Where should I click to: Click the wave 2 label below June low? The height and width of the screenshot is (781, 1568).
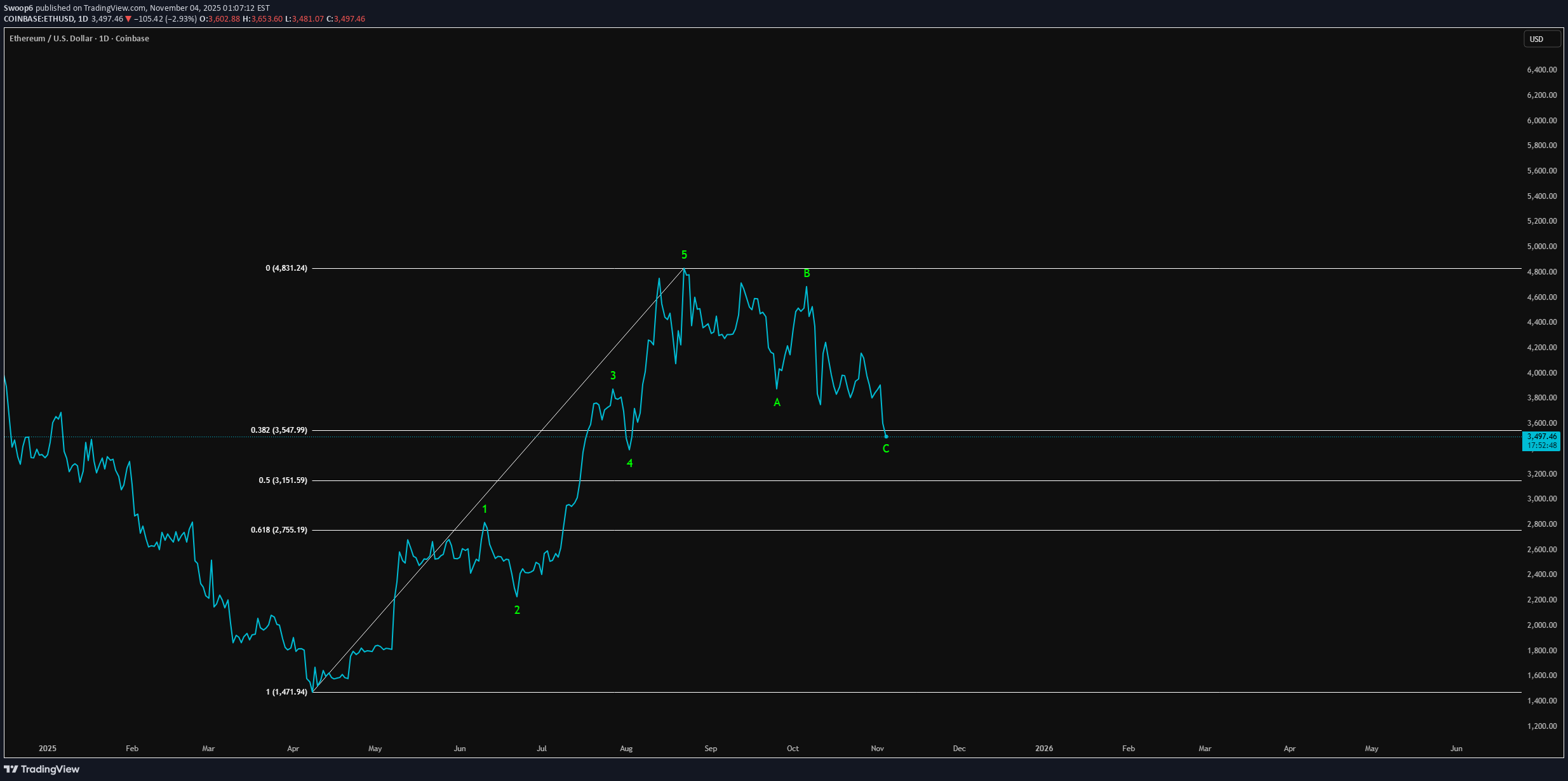coord(517,610)
